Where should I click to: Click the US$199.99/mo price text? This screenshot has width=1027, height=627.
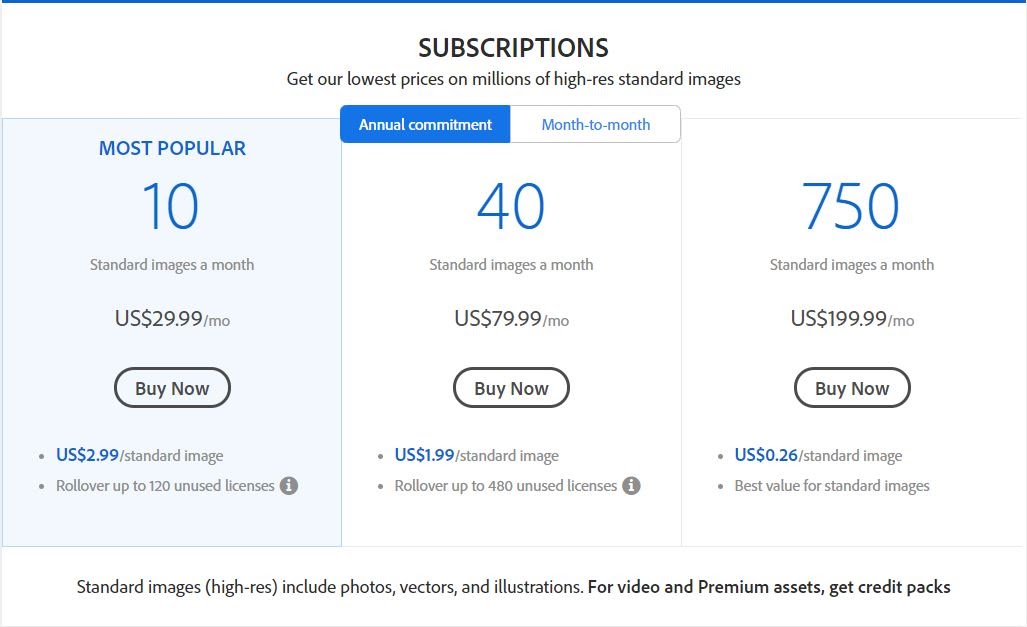coord(852,319)
